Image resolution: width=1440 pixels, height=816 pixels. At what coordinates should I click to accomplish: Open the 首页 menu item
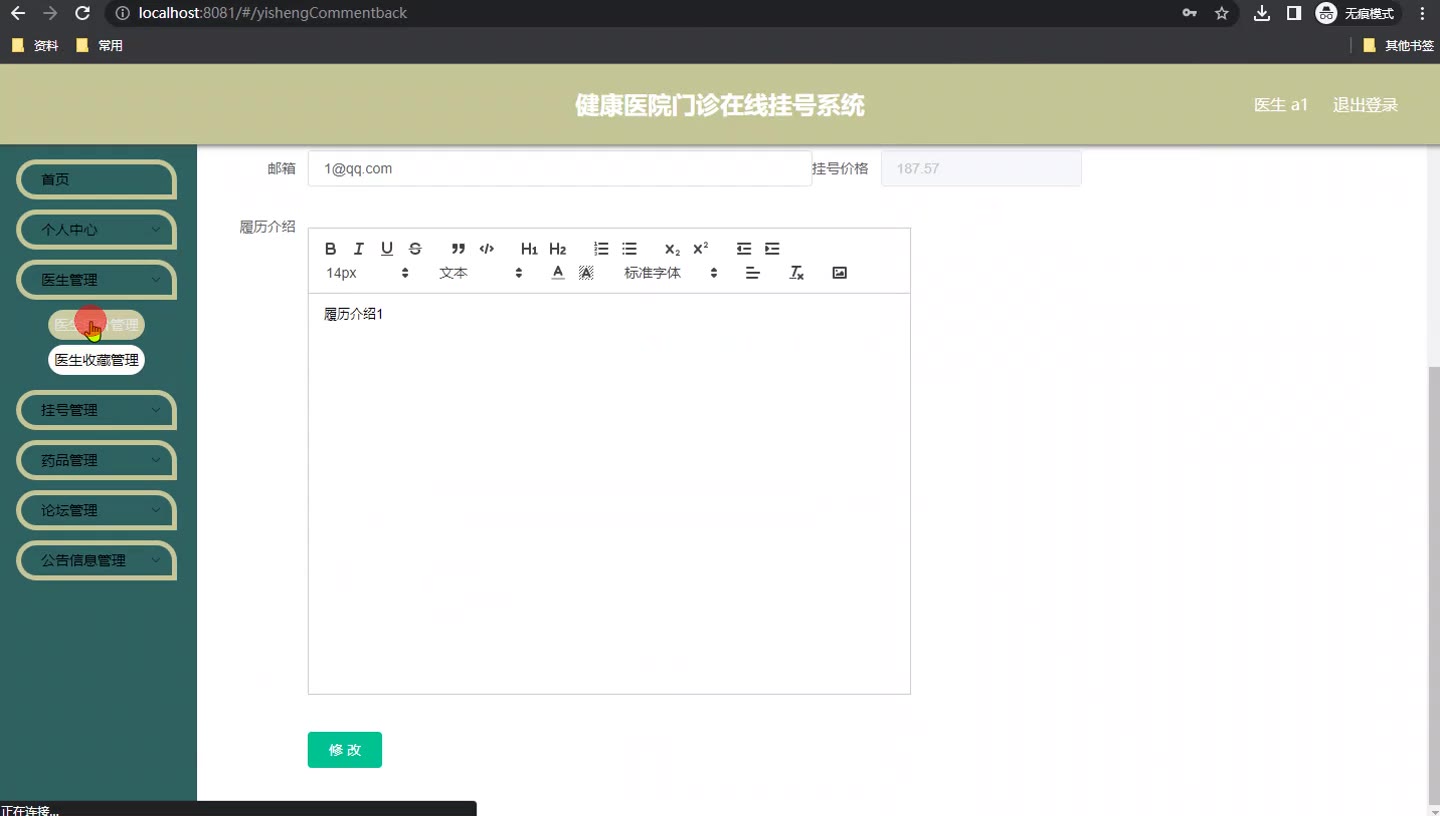click(x=97, y=180)
